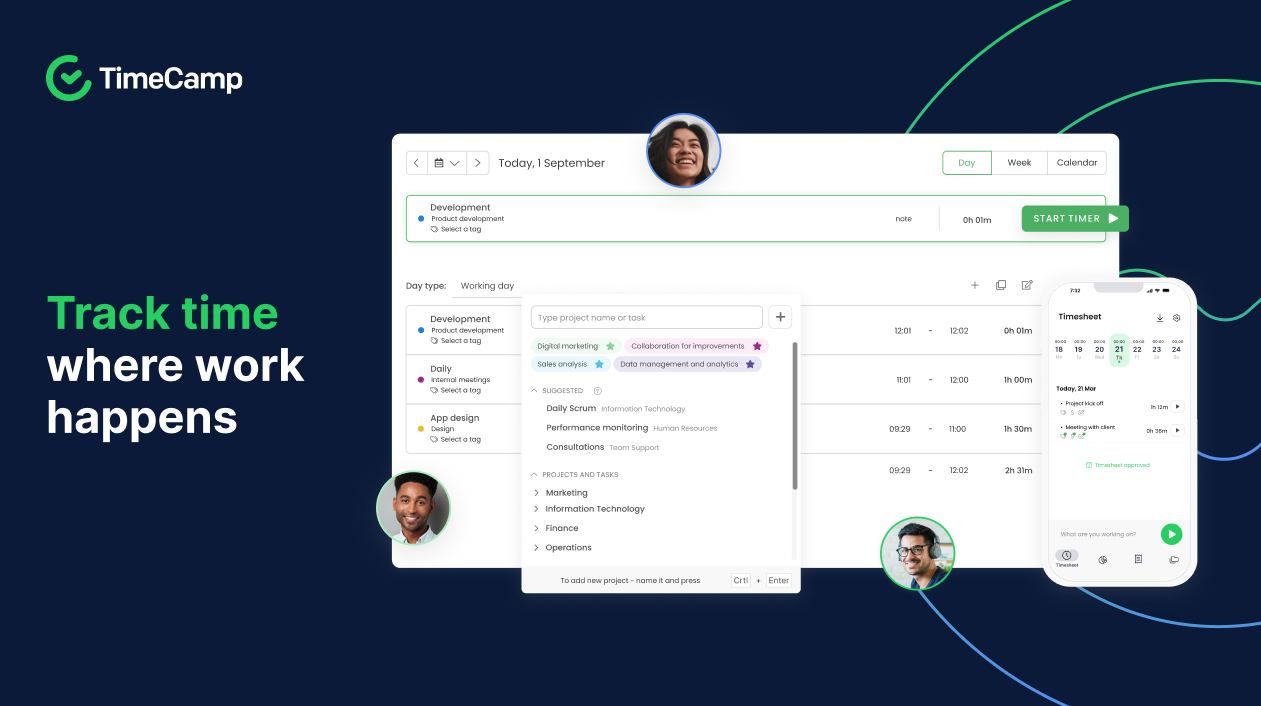Expand the Information Technology project

[x=536, y=509]
